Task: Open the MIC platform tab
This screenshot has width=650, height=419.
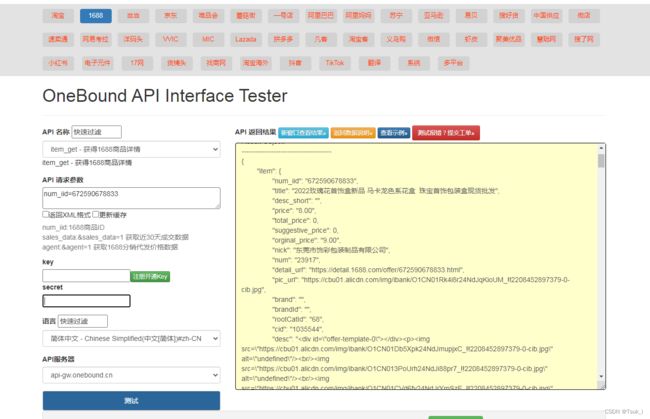Action: pos(208,39)
